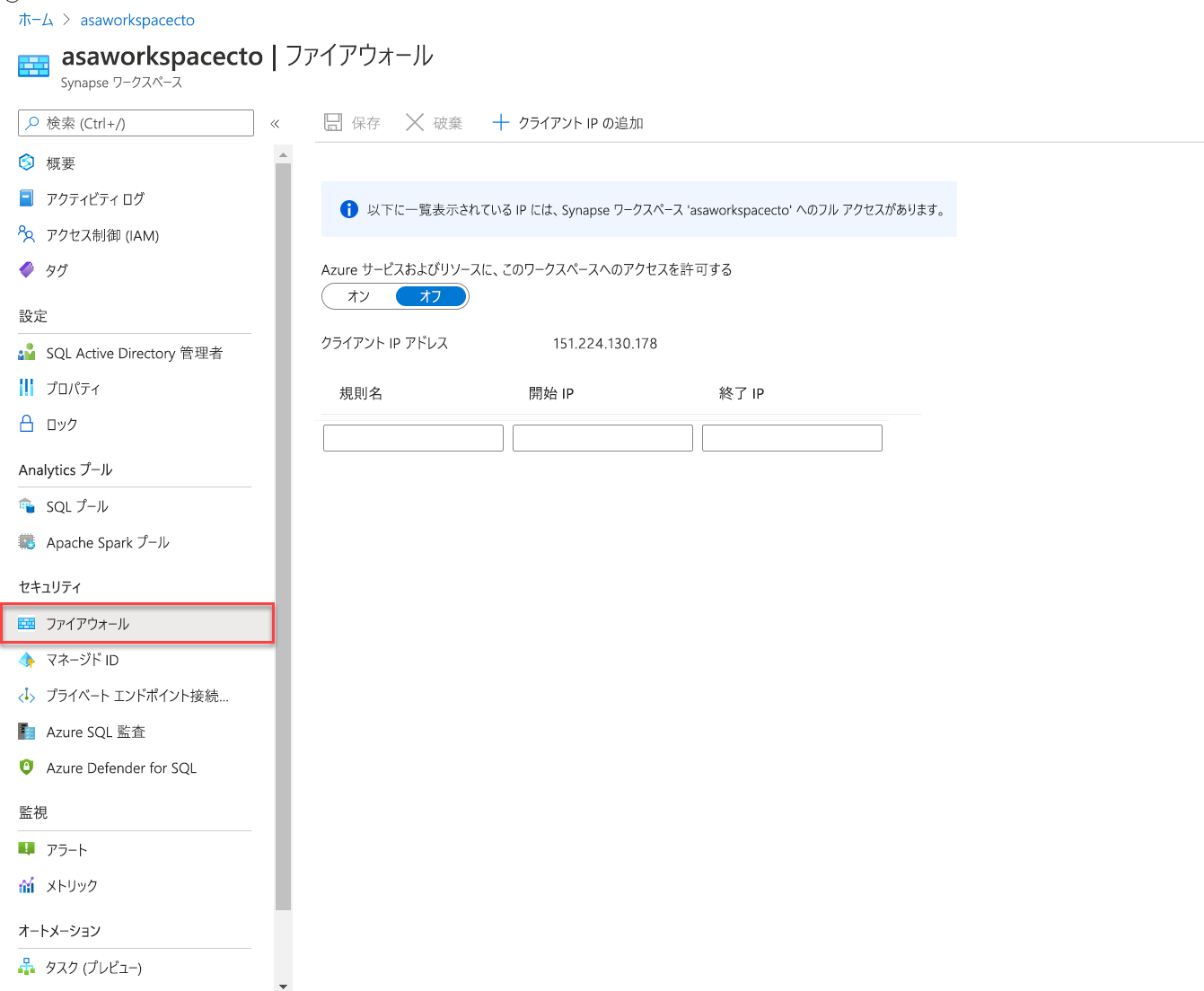This screenshot has width=1204, height=991.
Task: Click the ロック padlock icon
Action: 26,424
